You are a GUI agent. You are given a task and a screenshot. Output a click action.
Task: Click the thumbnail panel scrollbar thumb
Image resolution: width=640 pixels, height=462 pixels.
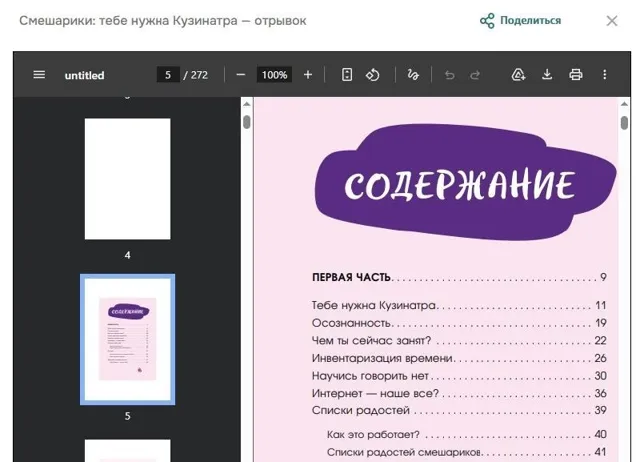[247, 122]
